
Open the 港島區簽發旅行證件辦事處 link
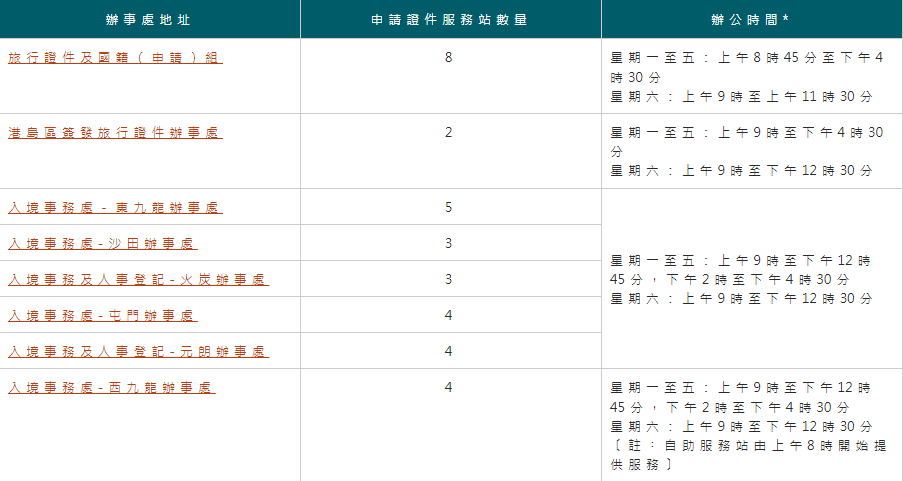coord(115,133)
